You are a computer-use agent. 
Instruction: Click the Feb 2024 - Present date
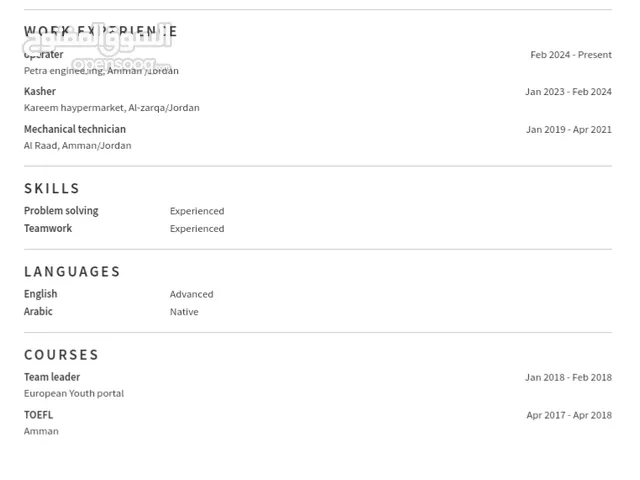[x=571, y=55]
